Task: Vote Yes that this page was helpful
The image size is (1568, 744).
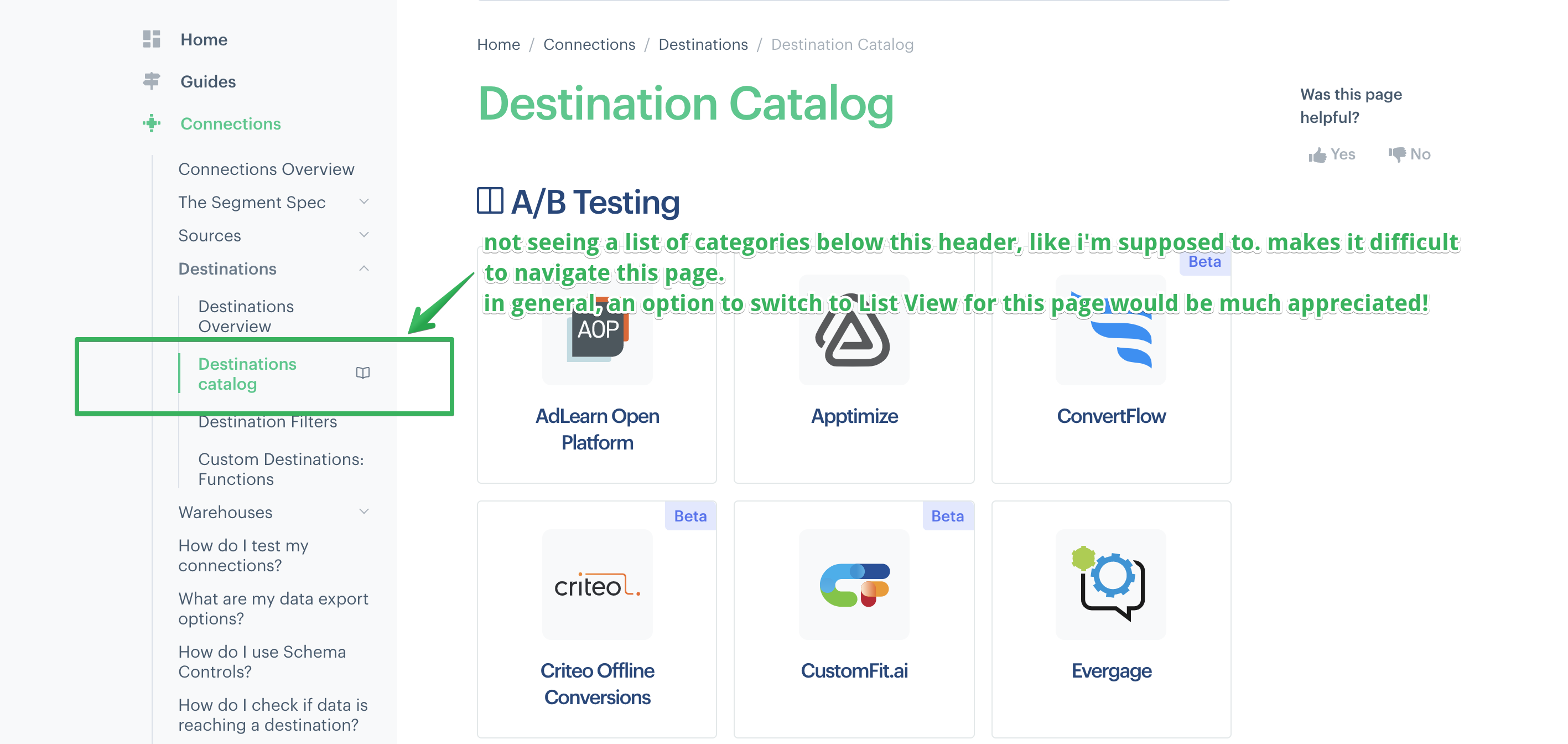Action: click(x=1332, y=154)
